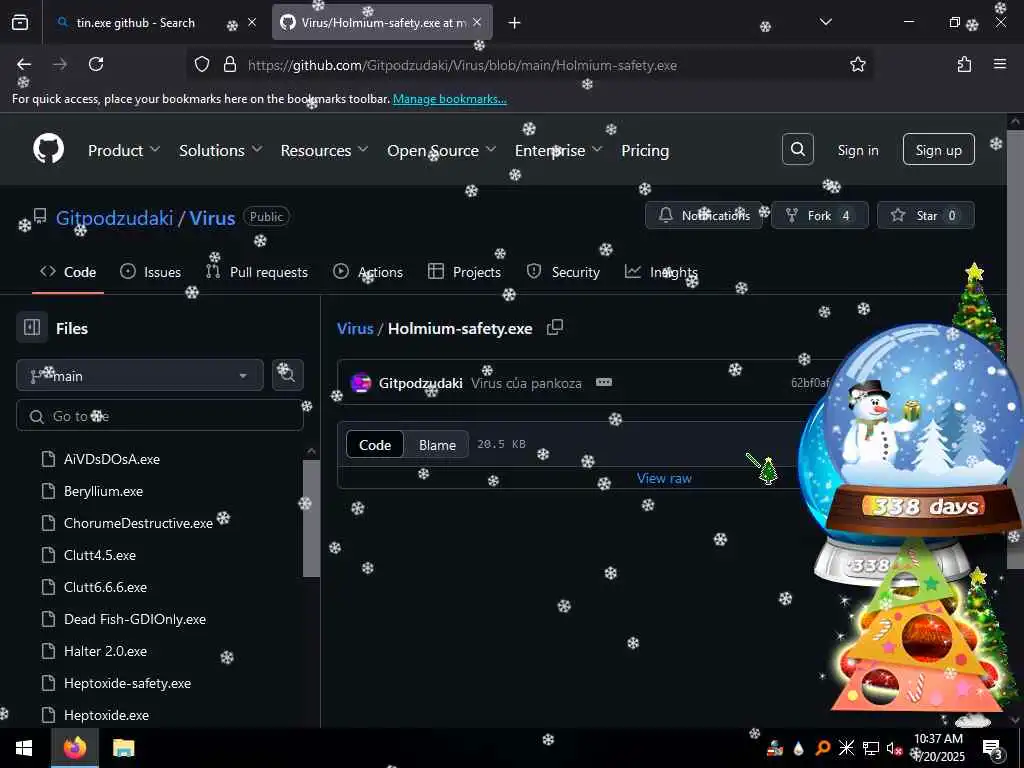This screenshot has width=1024, height=768.
Task: Open the Pull requests tab
Action: (x=257, y=272)
